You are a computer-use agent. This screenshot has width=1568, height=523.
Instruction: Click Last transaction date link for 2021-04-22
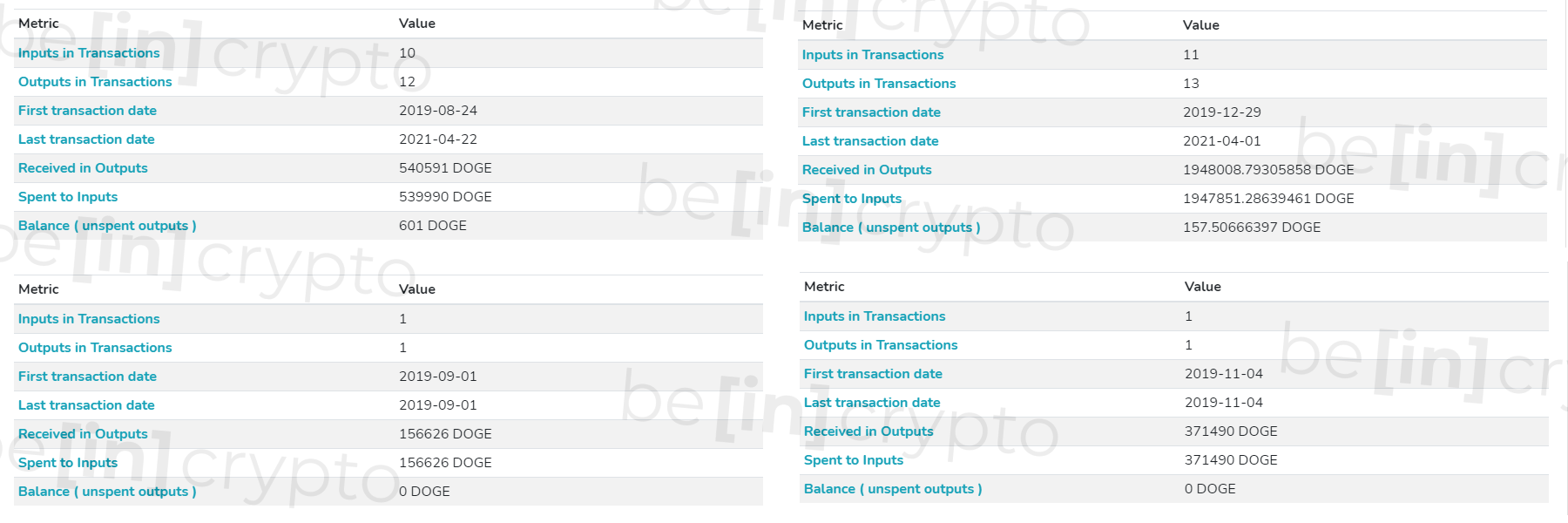point(86,139)
